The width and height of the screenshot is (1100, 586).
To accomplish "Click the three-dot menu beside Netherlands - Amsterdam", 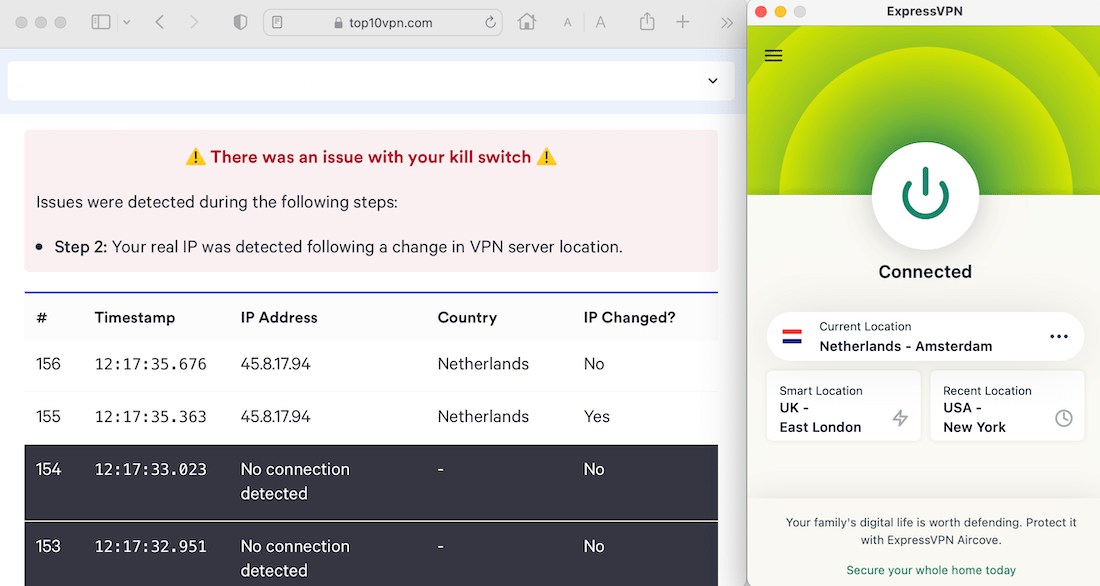I will tap(1059, 337).
